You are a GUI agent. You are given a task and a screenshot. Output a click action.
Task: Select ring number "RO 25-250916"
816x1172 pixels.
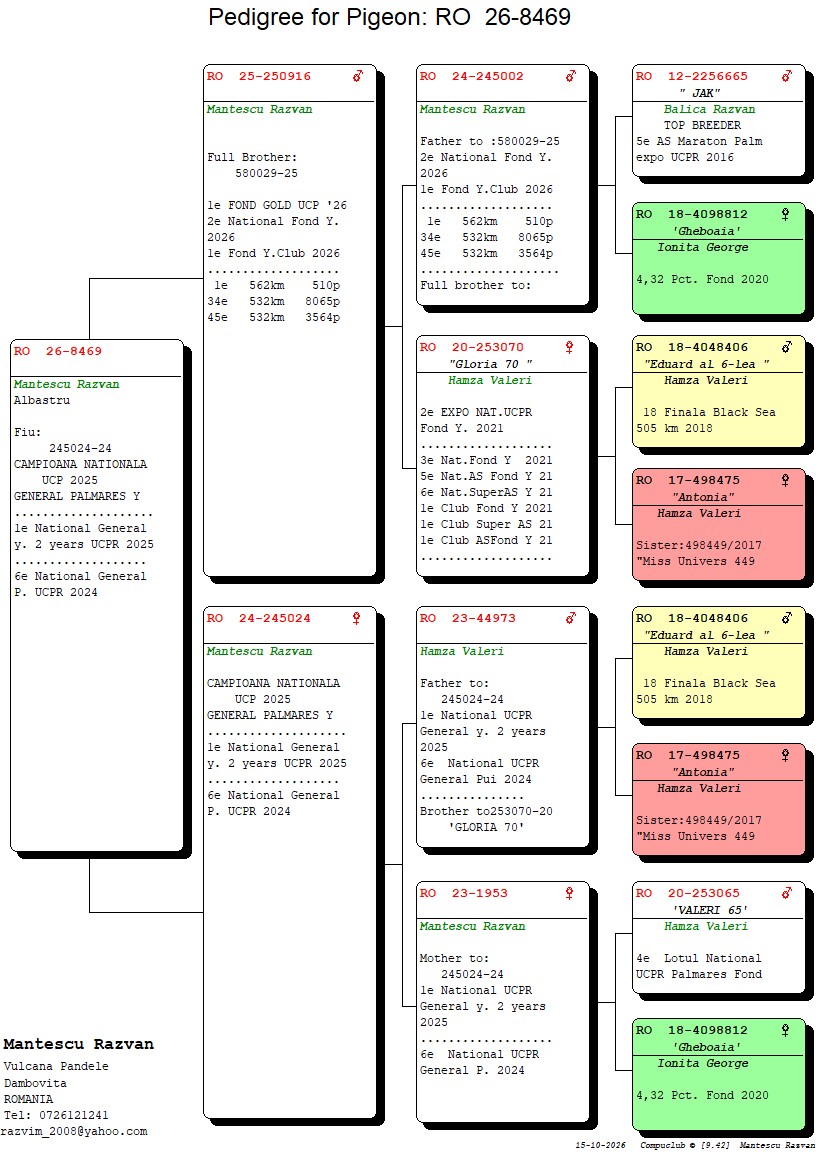[259, 76]
